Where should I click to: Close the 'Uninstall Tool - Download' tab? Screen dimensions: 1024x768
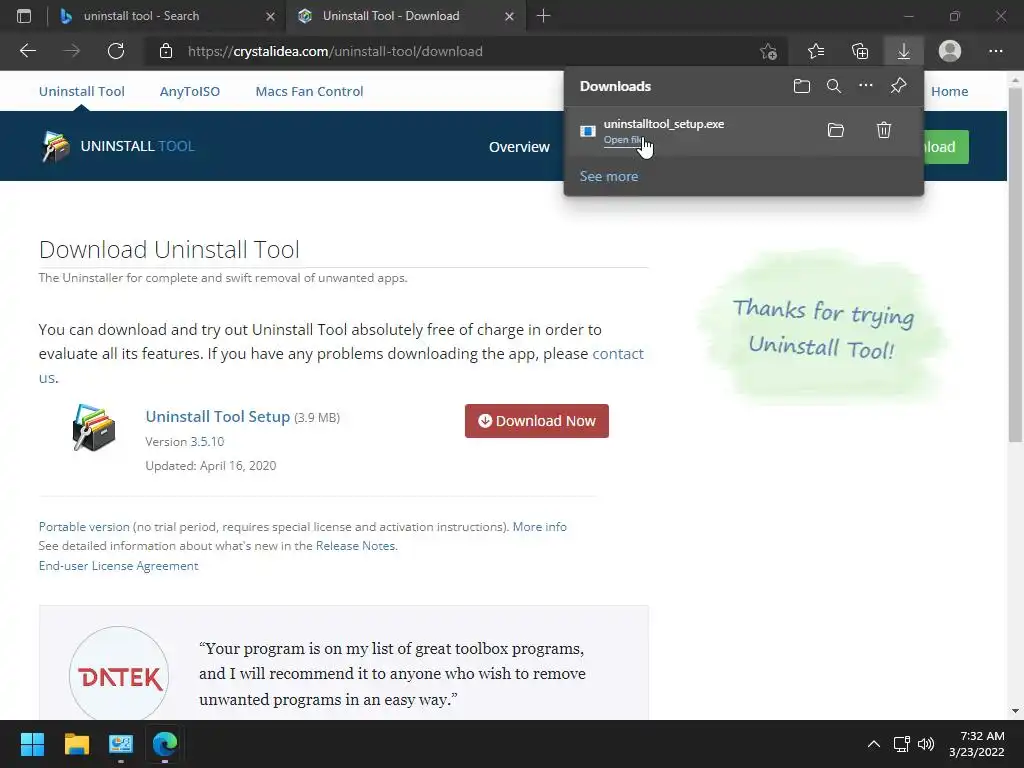509,16
